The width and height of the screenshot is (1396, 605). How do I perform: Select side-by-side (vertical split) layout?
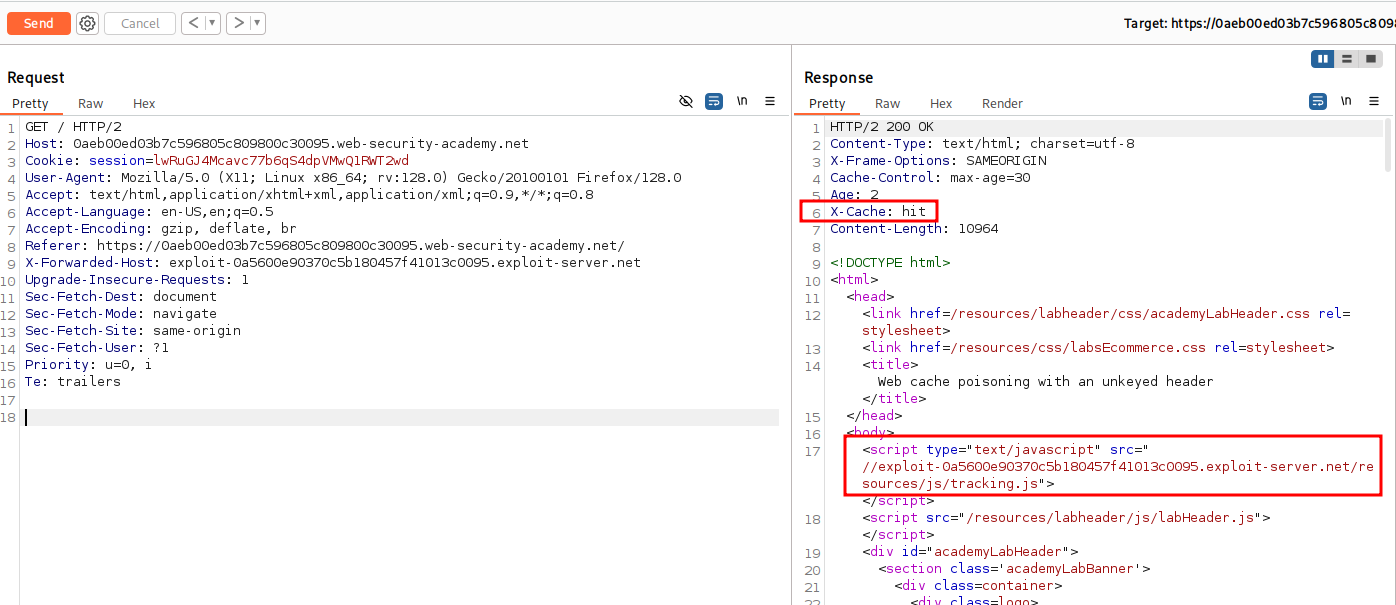(1323, 59)
